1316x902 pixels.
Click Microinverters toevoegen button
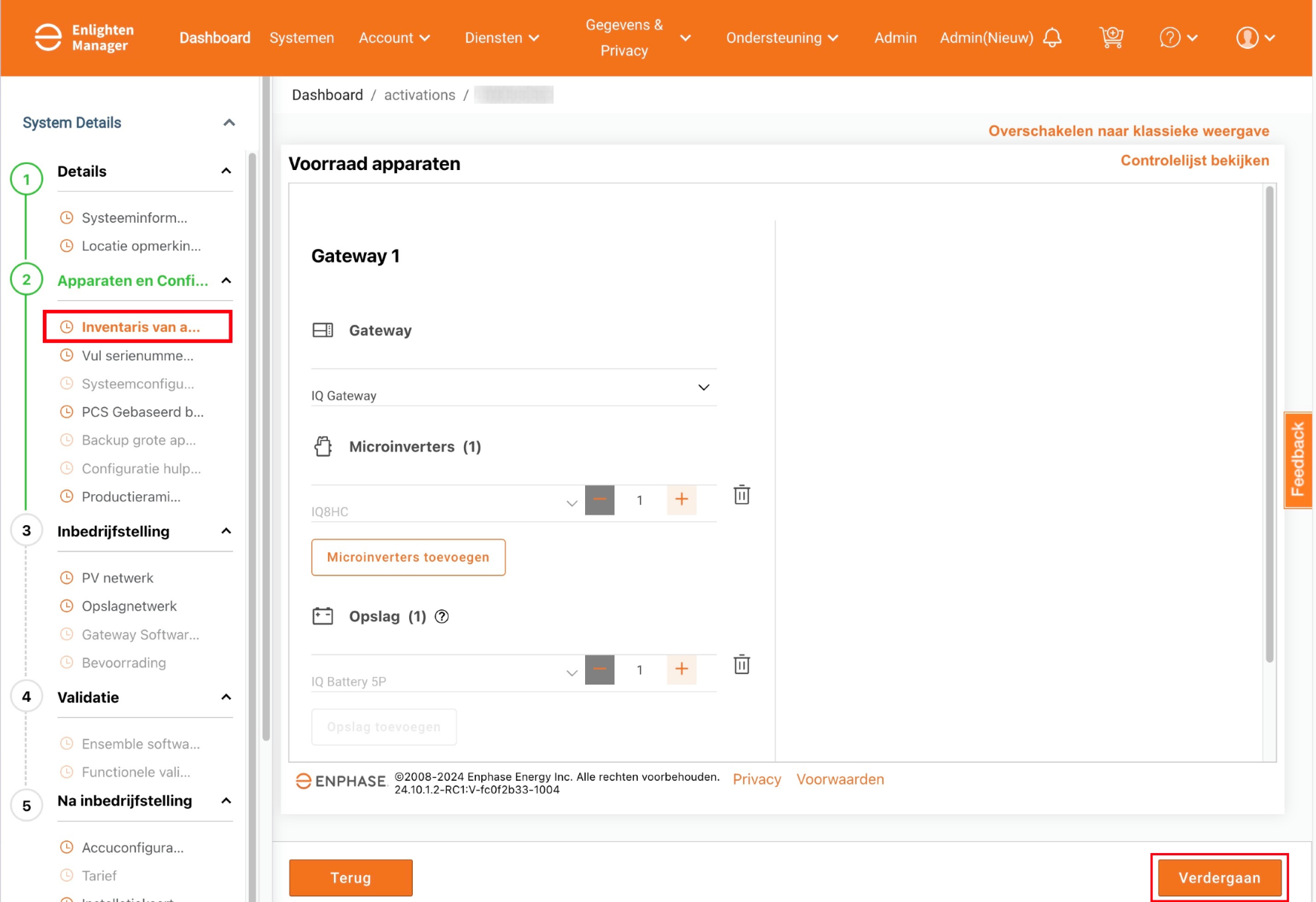[x=408, y=557]
